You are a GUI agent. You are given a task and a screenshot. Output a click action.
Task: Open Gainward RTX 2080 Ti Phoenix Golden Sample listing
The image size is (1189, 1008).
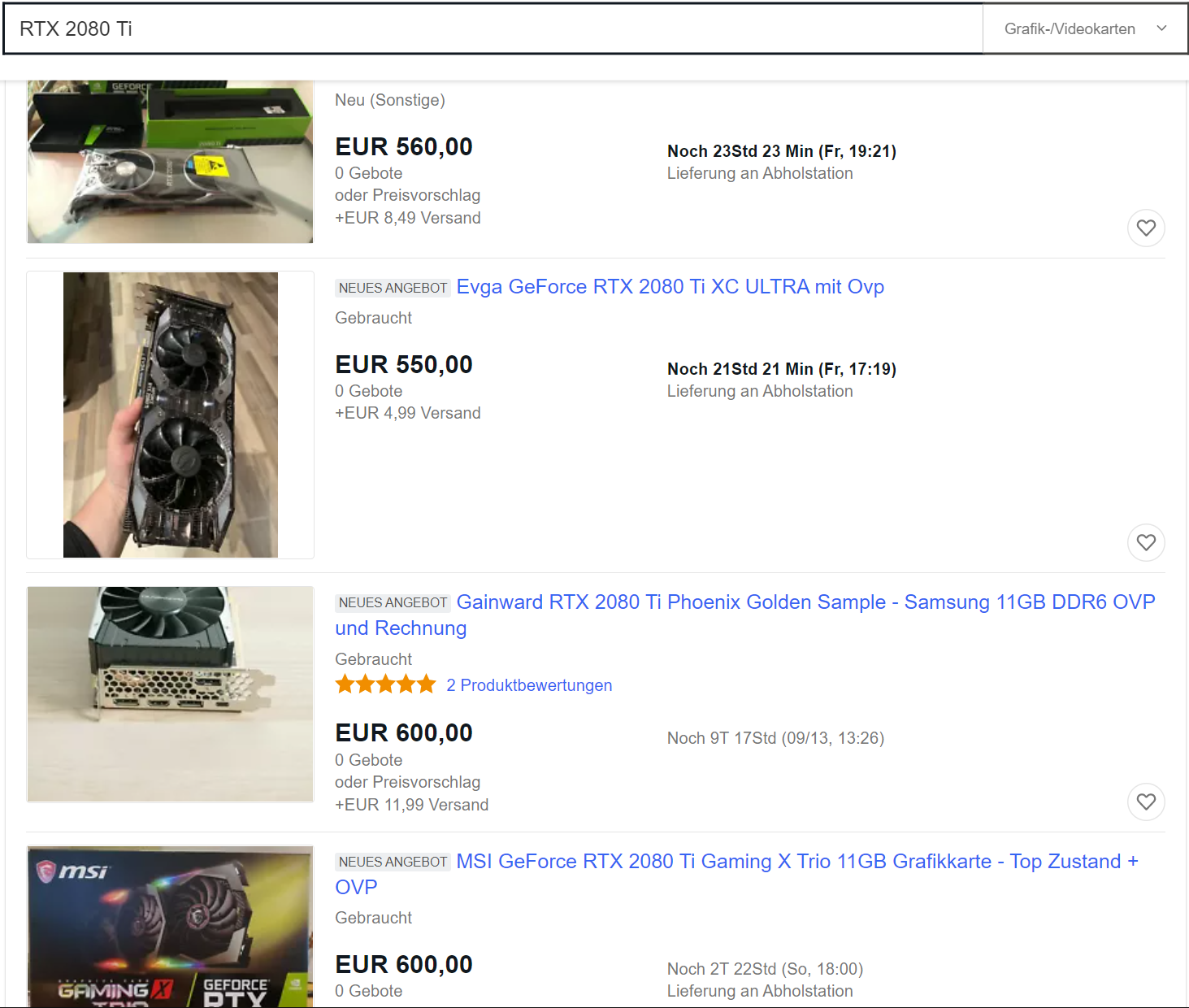pyautogui.click(x=745, y=615)
